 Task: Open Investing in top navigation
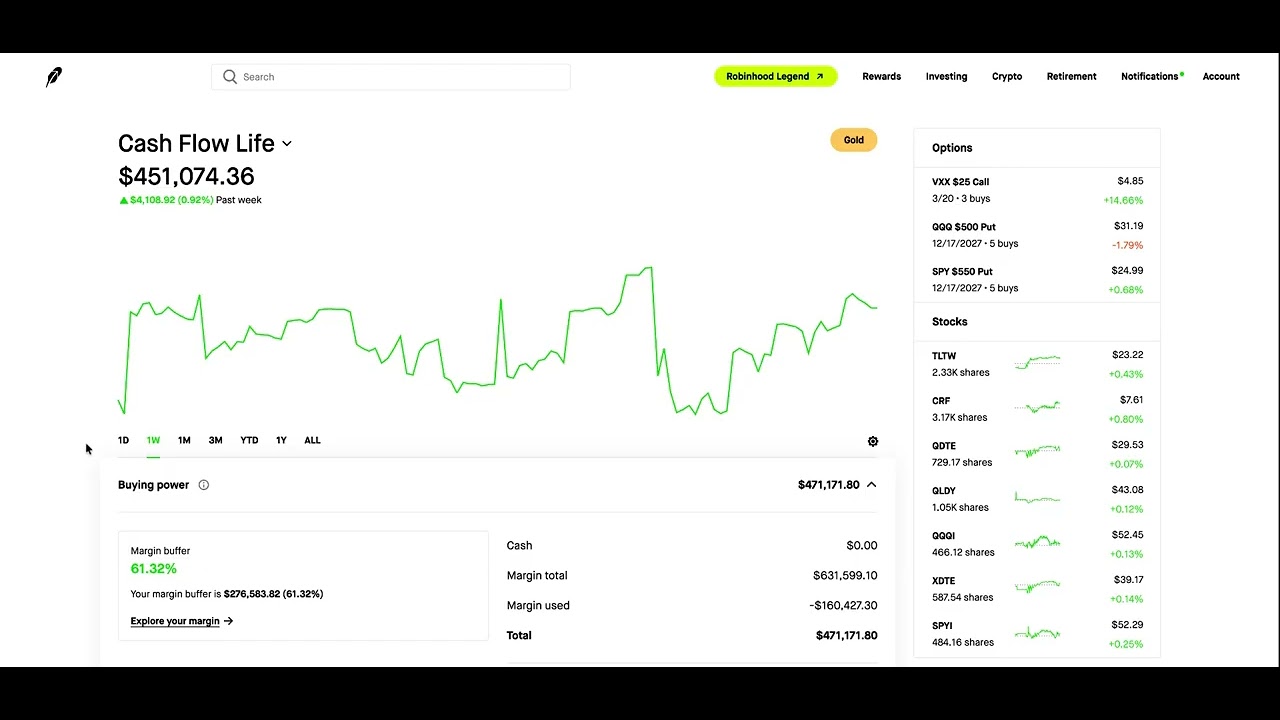(946, 77)
